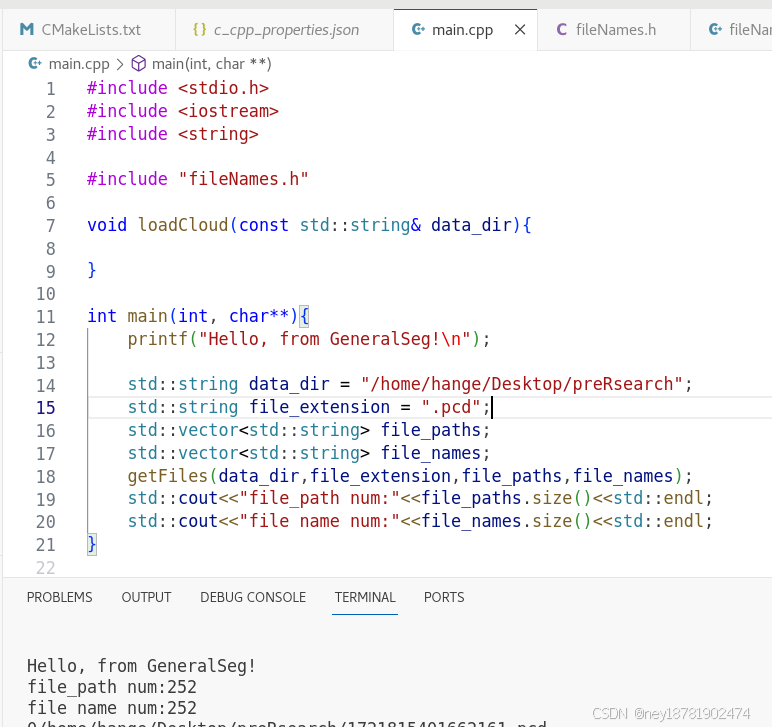Close the main.cpp tab
The image size is (772, 727).
(x=520, y=30)
